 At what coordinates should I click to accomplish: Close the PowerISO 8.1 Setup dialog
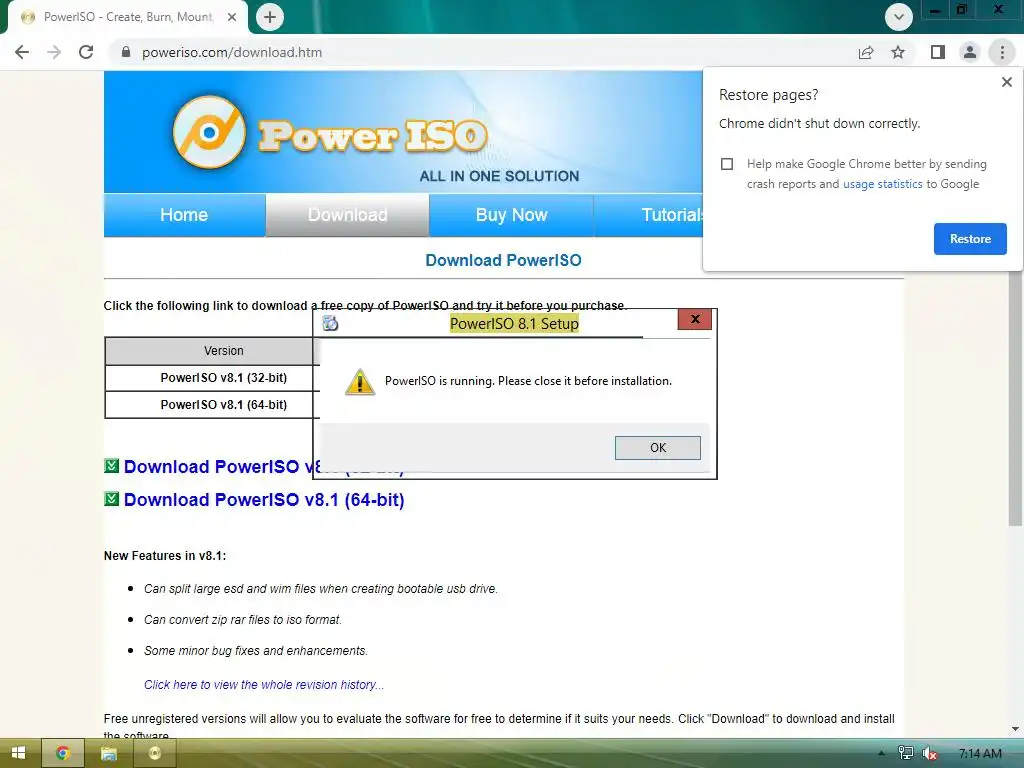[695, 319]
